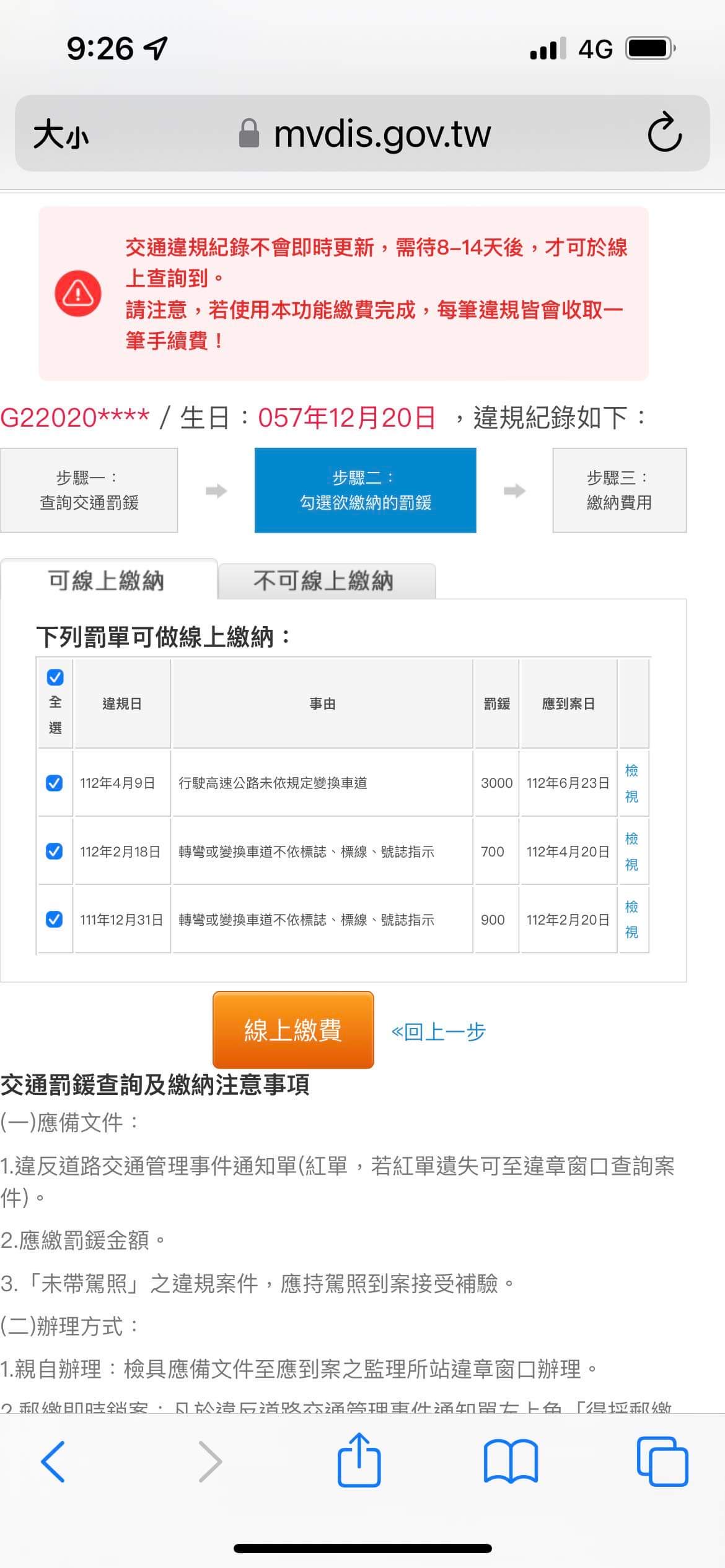Tap the Safari reload page icon

664,132
